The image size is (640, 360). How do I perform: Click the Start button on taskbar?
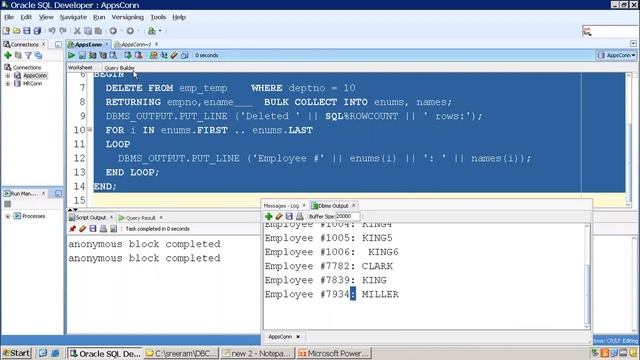coord(16,353)
